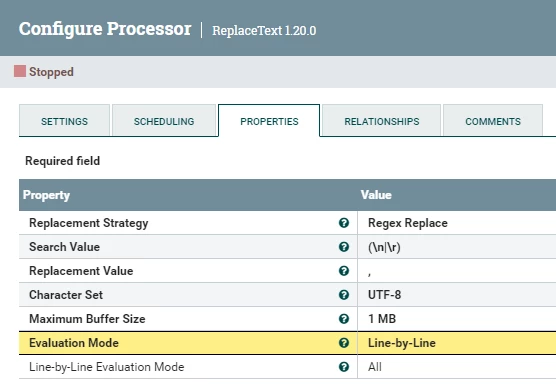
Task: Show help icon for Evaluation Mode row
Action: pyautogui.click(x=344, y=343)
